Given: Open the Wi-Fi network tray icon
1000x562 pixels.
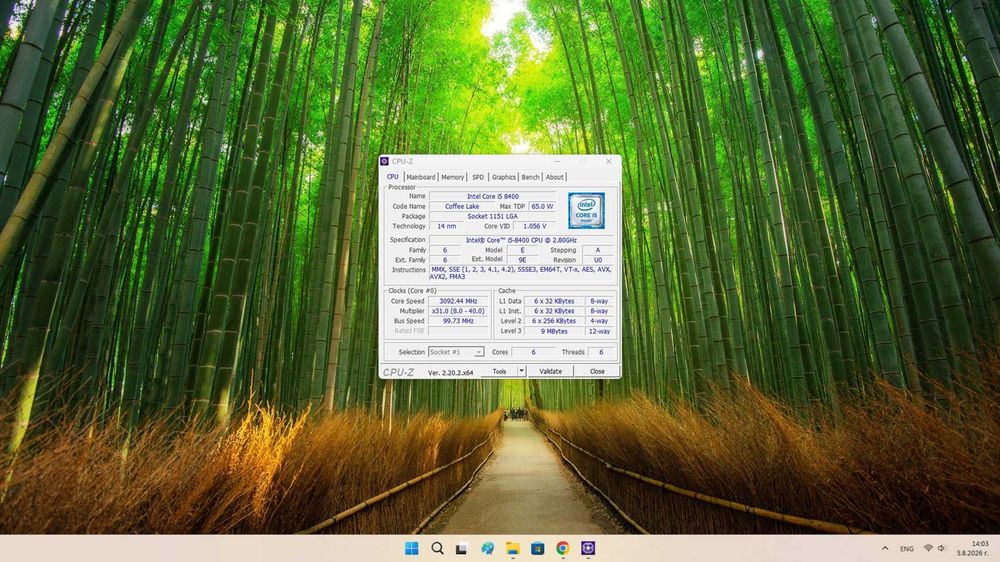Looking at the screenshot, I should 929,549.
